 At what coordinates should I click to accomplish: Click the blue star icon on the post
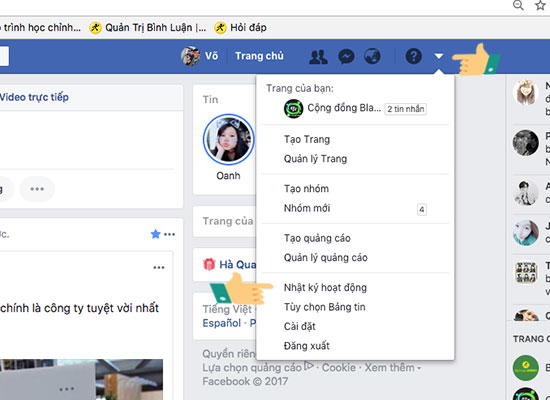(x=155, y=234)
